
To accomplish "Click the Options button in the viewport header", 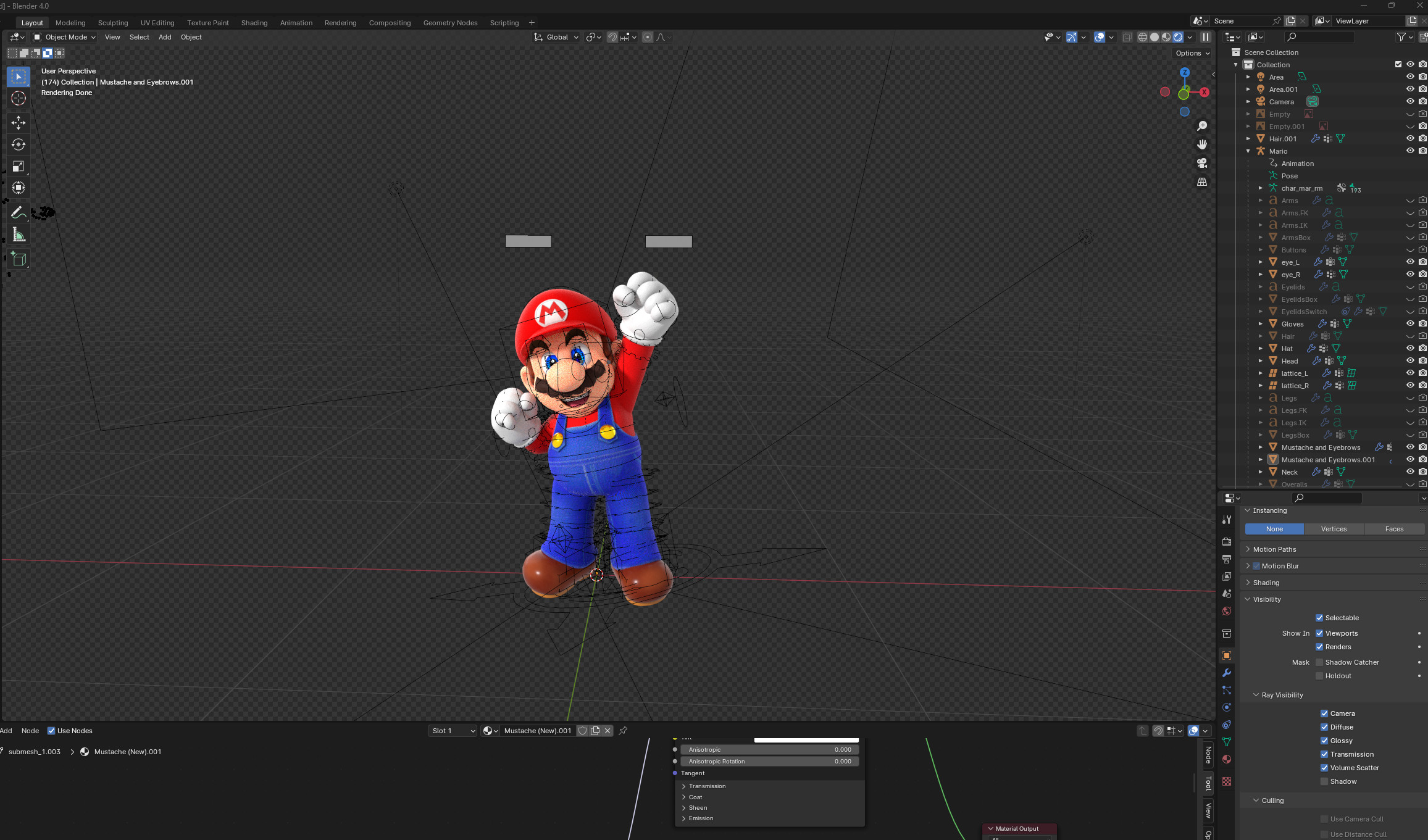I will point(1191,53).
